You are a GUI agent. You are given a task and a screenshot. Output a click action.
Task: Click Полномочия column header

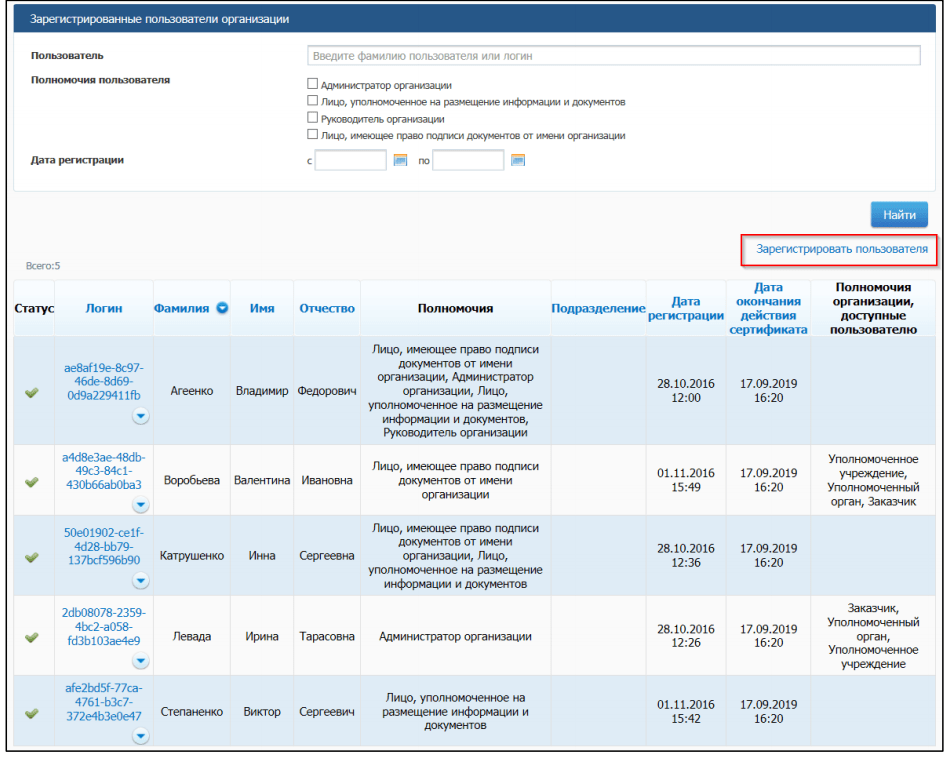pos(455,308)
